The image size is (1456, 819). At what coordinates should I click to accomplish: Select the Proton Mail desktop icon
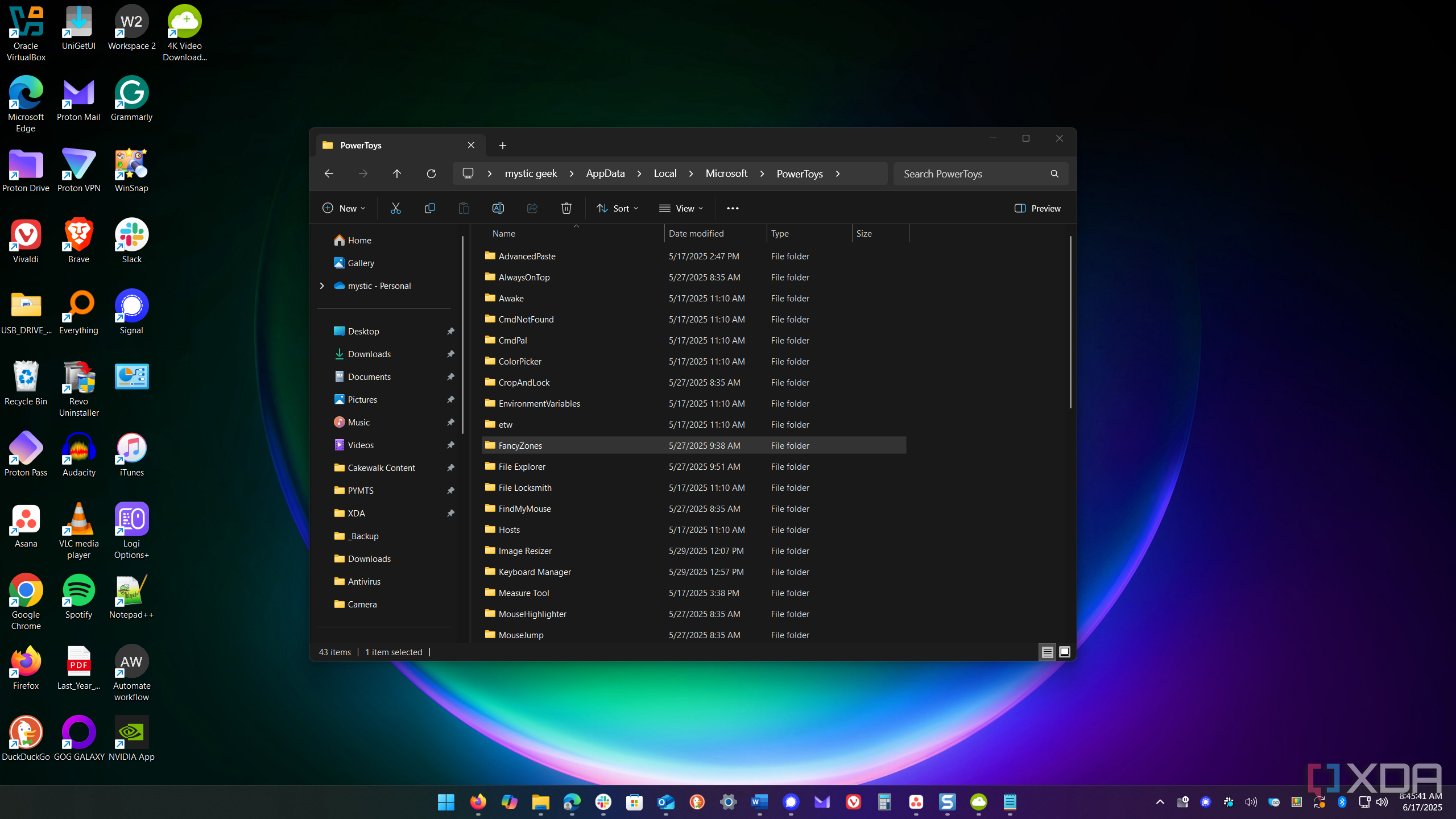tap(78, 98)
